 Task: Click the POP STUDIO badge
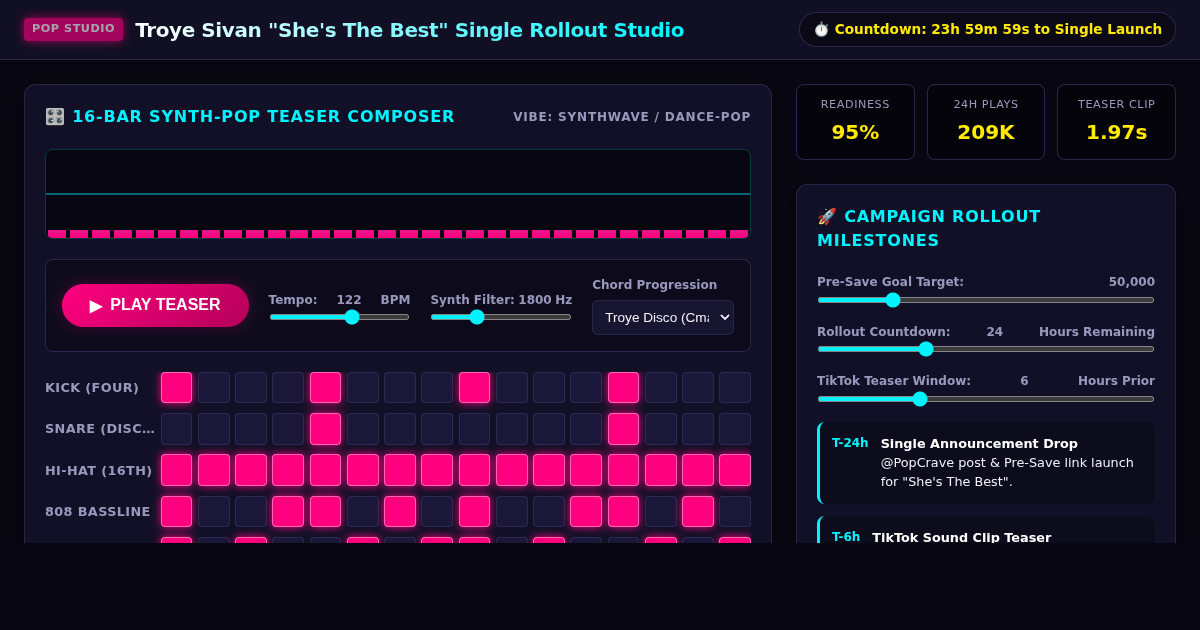[x=73, y=29]
